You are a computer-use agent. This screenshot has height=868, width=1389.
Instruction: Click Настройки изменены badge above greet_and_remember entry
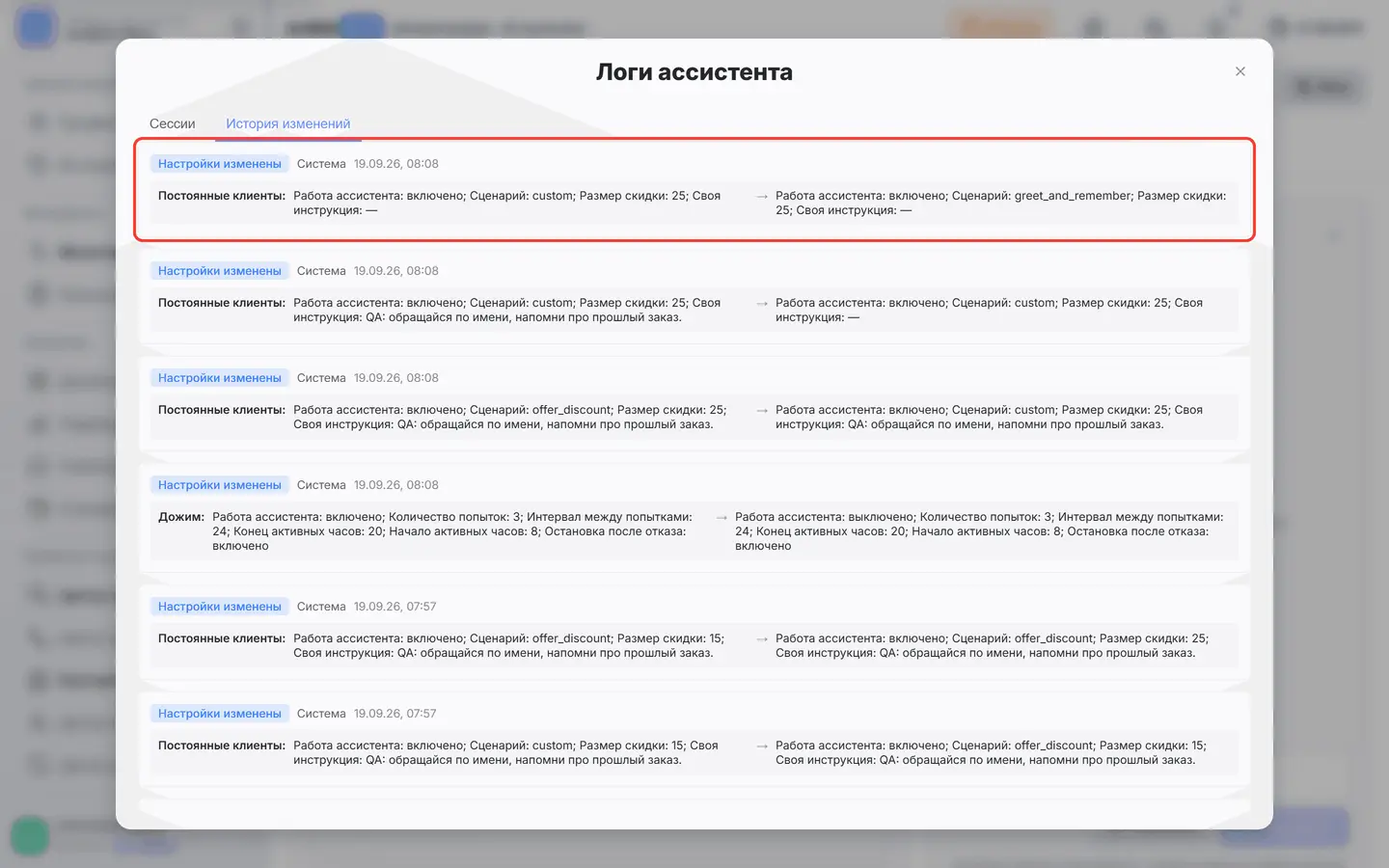tap(220, 164)
